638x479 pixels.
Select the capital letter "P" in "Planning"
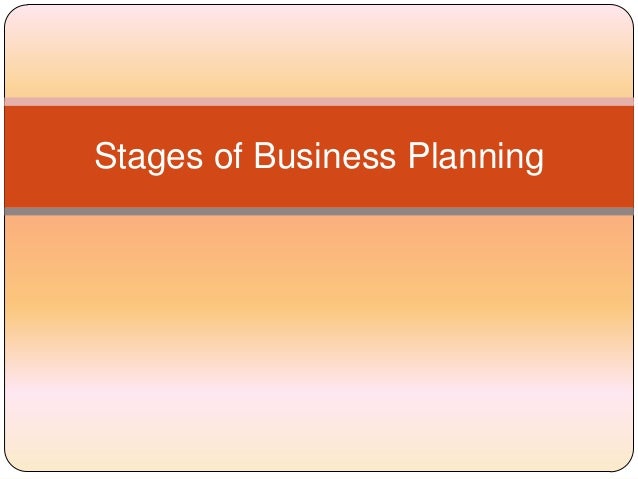[418, 155]
